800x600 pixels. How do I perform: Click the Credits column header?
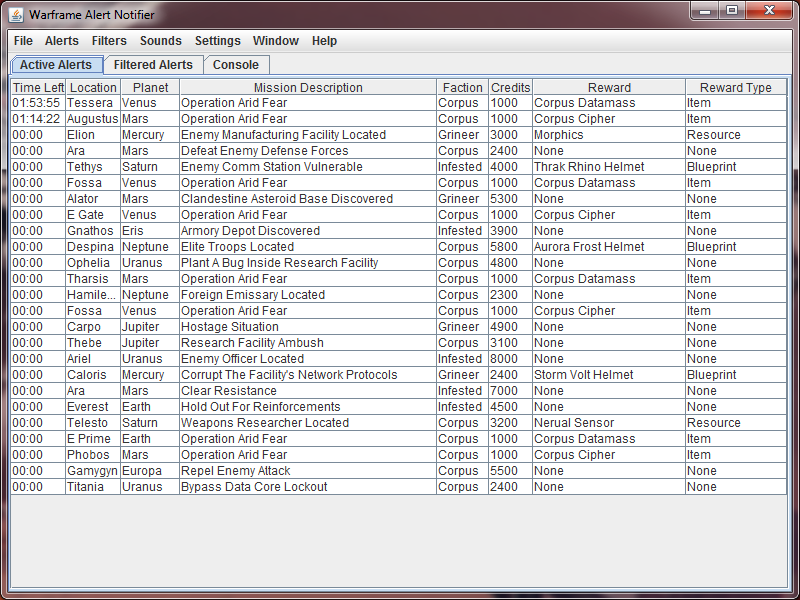pos(510,88)
